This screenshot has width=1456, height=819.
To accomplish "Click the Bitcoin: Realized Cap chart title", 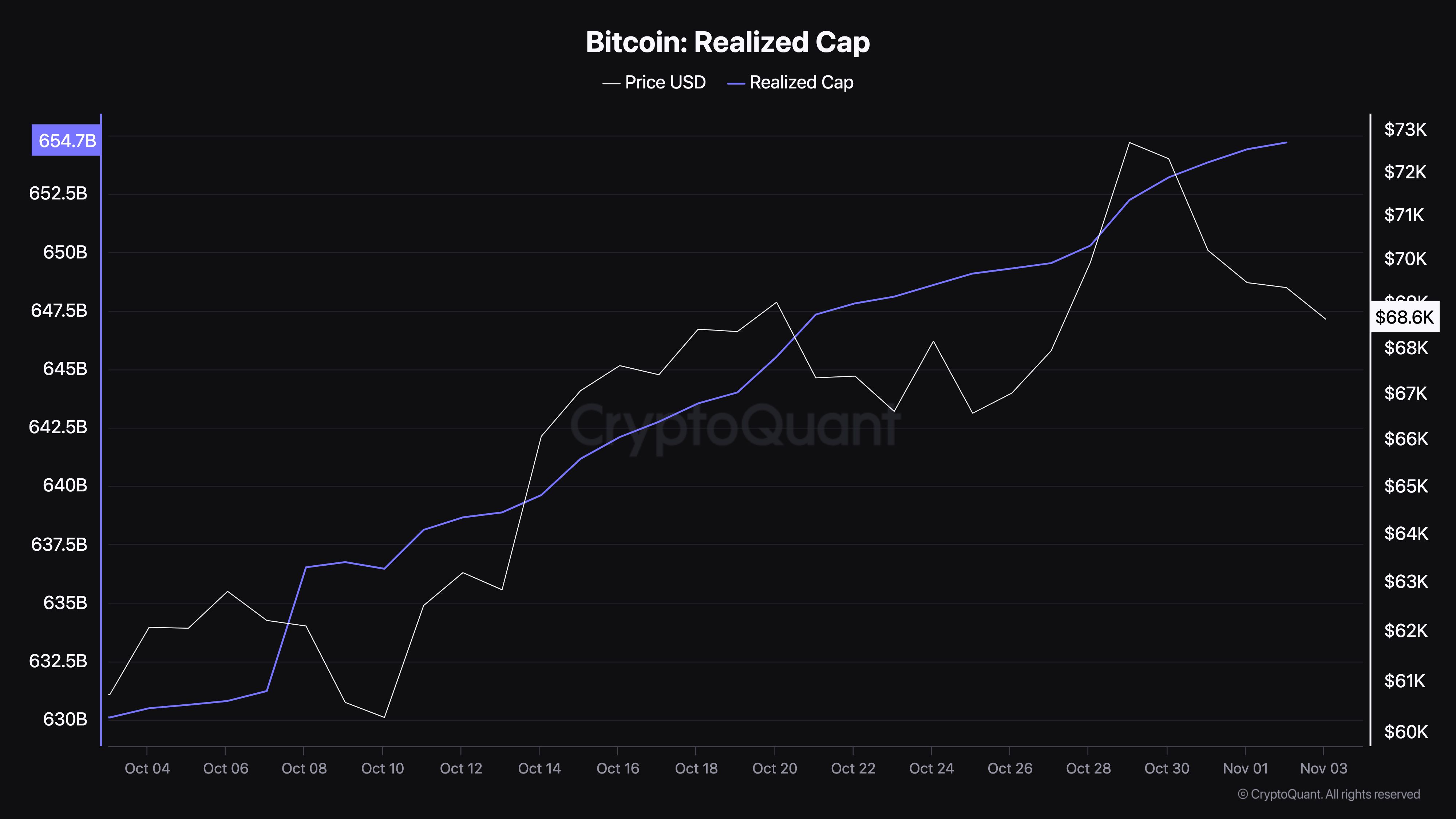I will [727, 42].
